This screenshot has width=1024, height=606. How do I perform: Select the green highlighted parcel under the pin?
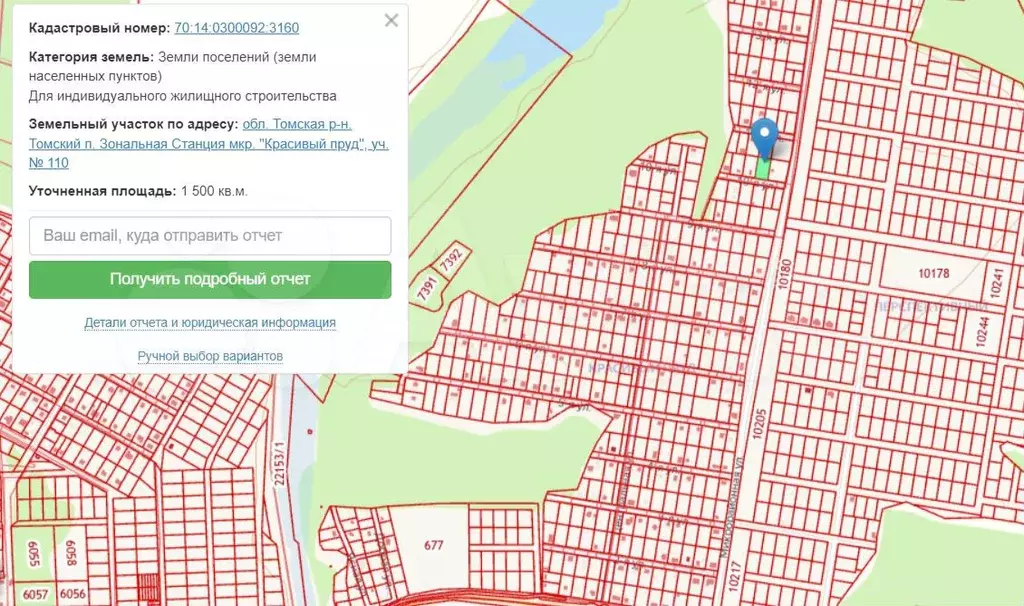pos(763,170)
